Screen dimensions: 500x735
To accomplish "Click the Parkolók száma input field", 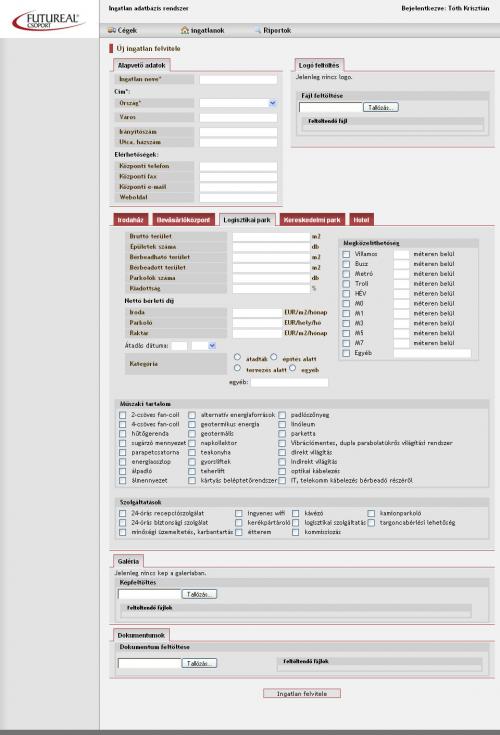I will tap(271, 278).
